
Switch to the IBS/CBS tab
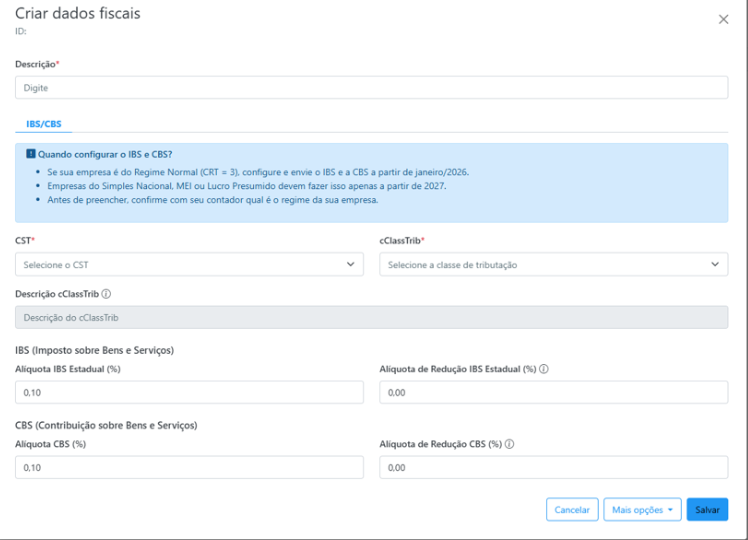pos(43,124)
